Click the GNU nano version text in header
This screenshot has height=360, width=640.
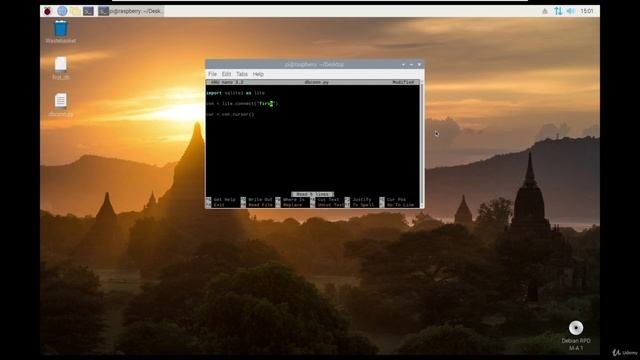[x=227, y=82]
